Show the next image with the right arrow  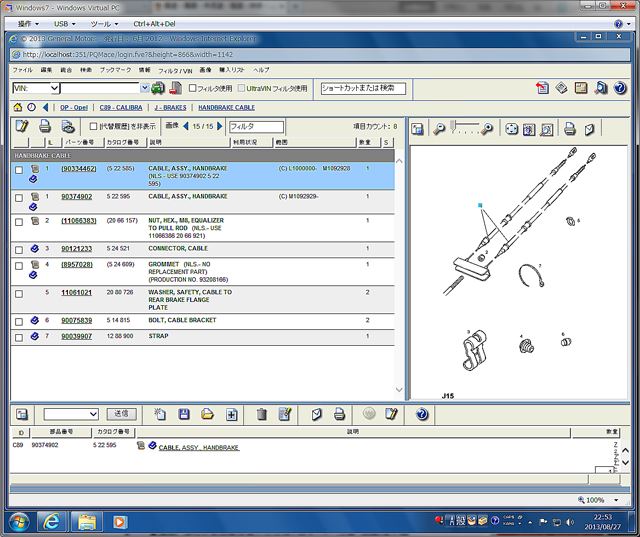coord(220,126)
